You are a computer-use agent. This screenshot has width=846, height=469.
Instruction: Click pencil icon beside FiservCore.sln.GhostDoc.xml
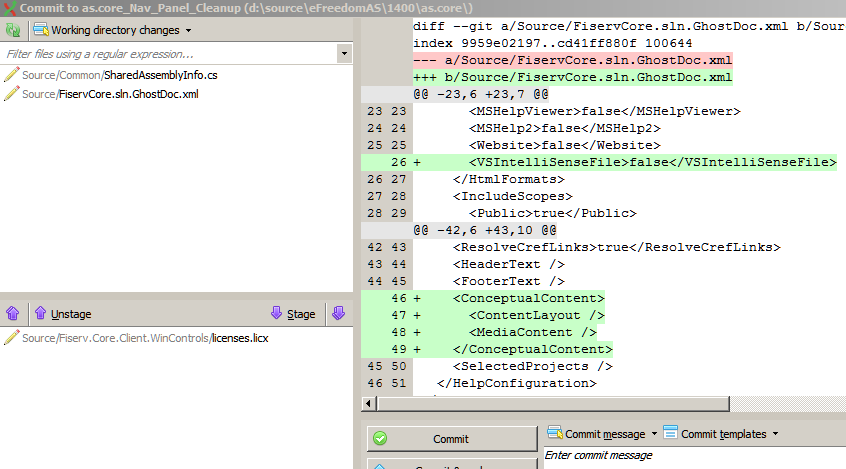click(11, 93)
